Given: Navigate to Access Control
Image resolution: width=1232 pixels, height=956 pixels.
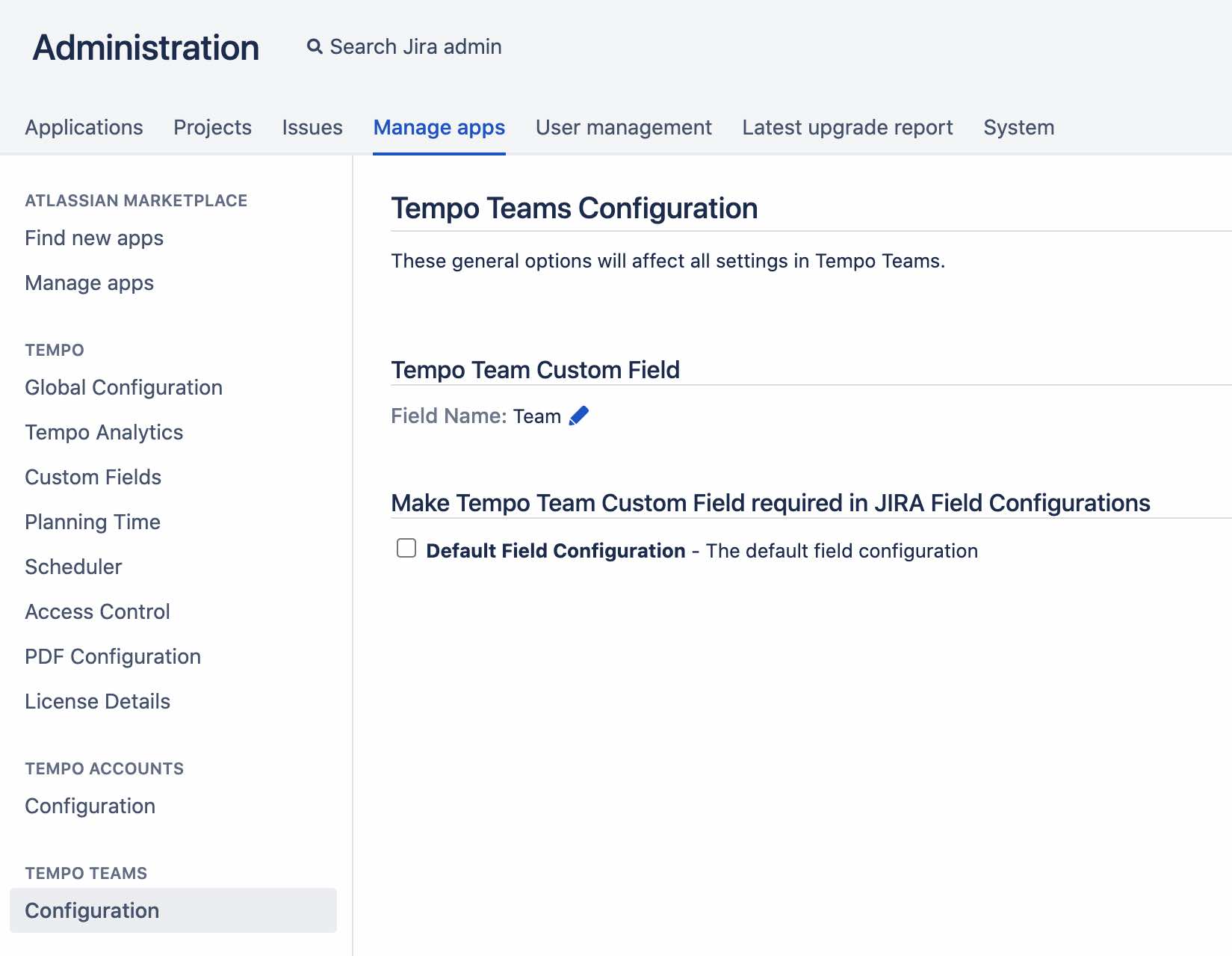Looking at the screenshot, I should (97, 612).
